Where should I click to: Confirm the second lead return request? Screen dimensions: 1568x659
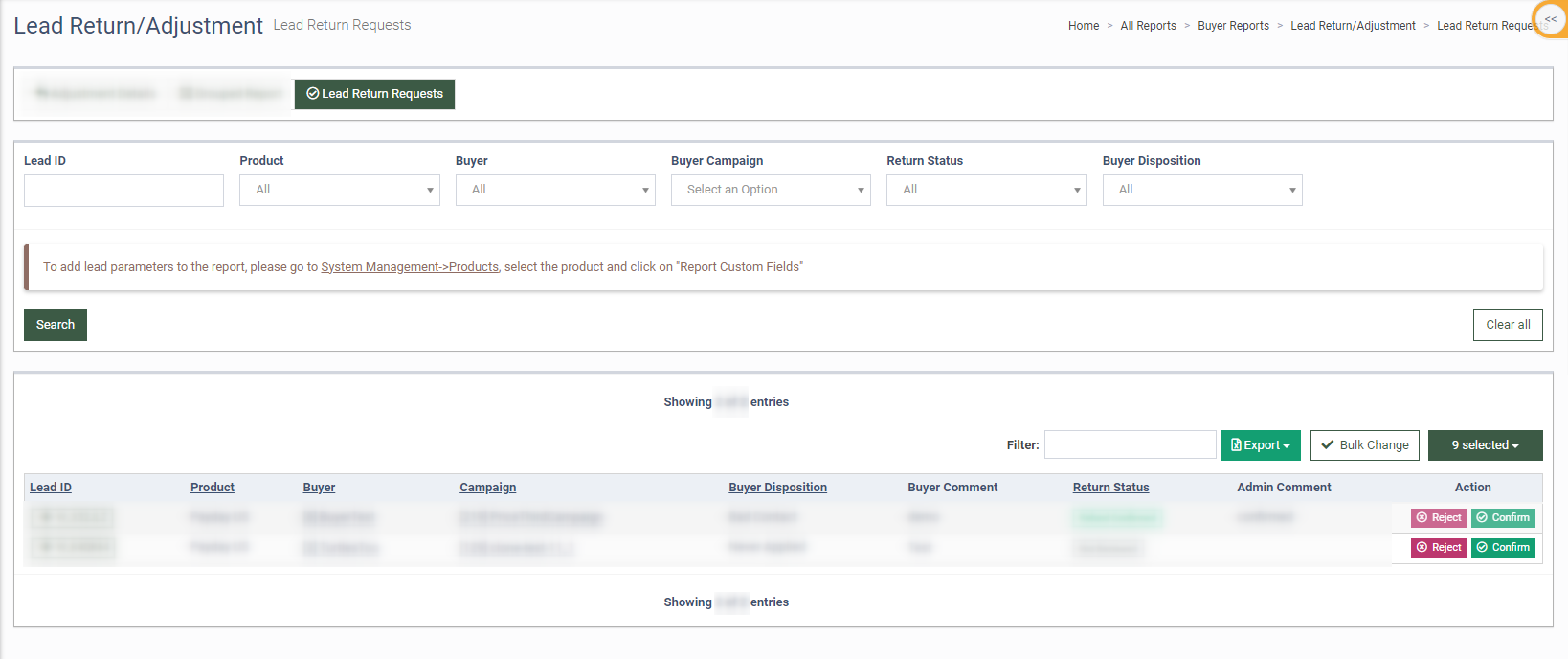[x=1502, y=548]
